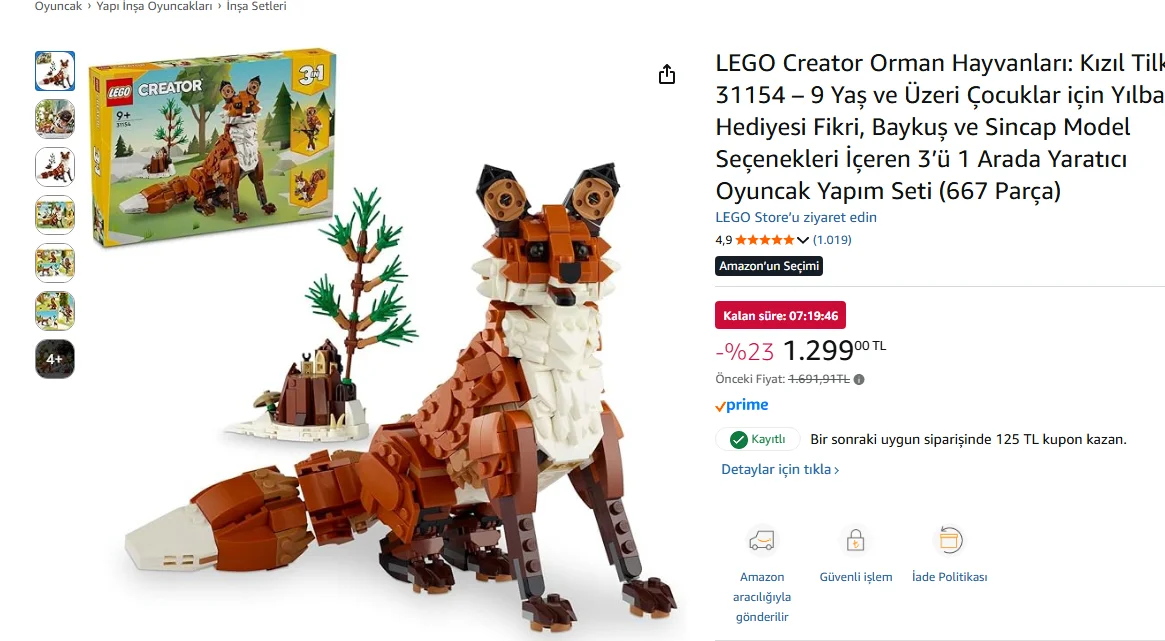Select the second product thumbnail image
The height and width of the screenshot is (641, 1165).
click(55, 119)
